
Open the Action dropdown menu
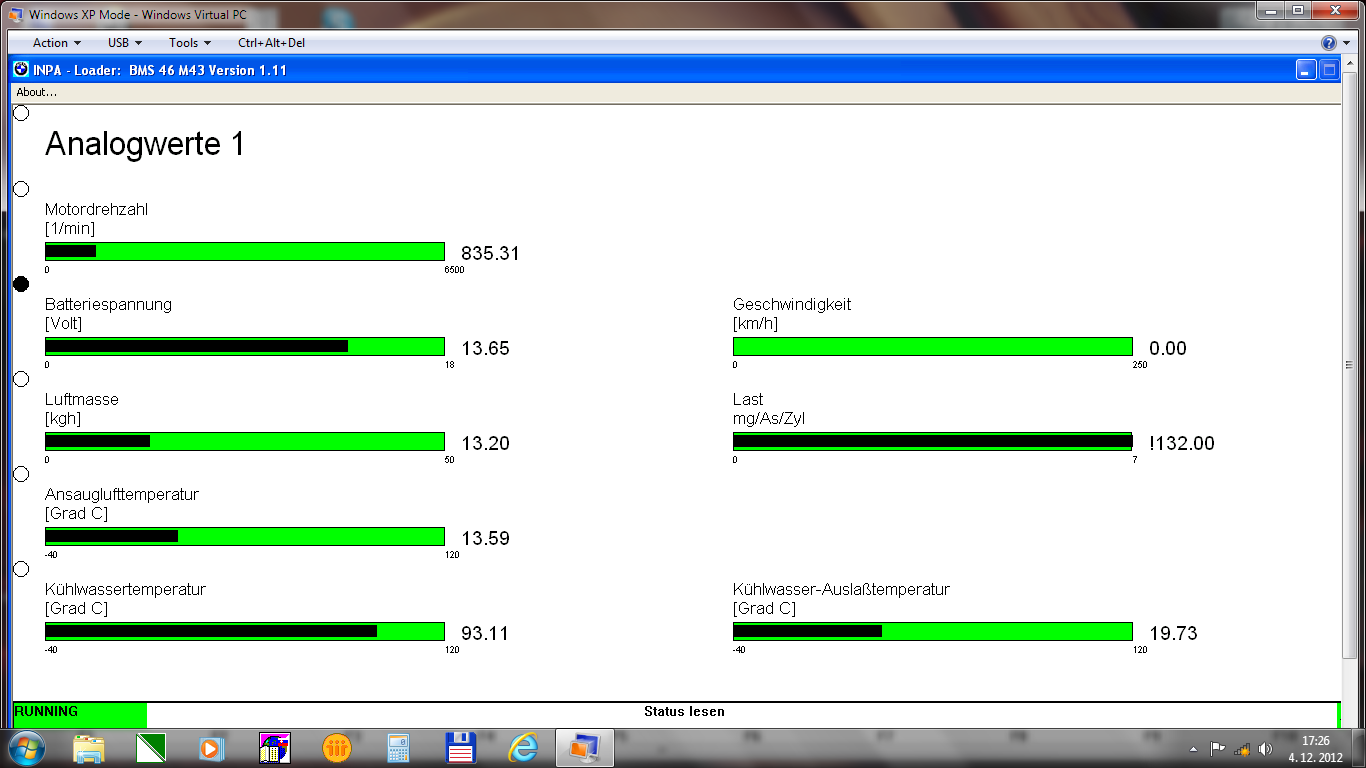[x=56, y=43]
